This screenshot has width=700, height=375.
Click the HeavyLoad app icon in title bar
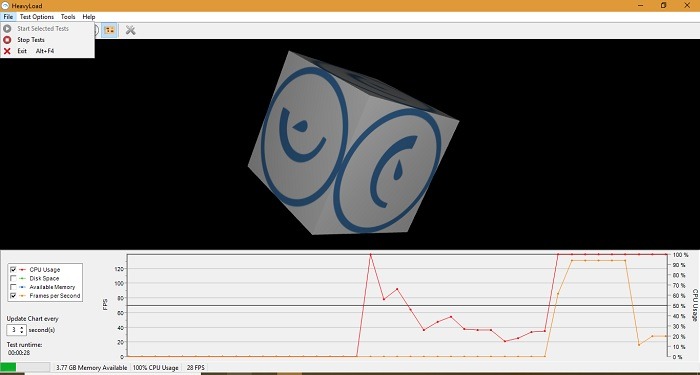(x=5, y=6)
